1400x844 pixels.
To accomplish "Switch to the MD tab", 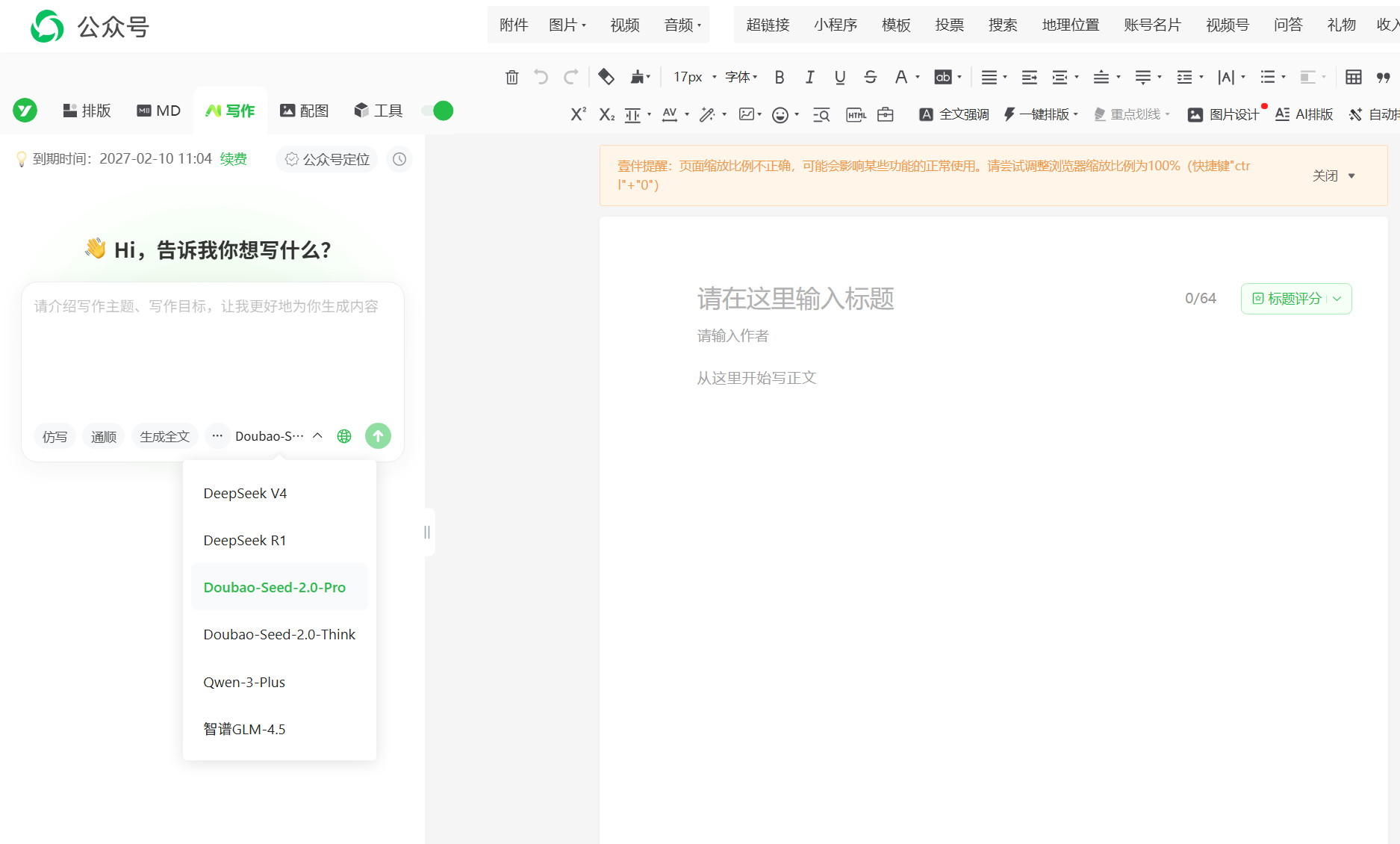I will (x=158, y=111).
